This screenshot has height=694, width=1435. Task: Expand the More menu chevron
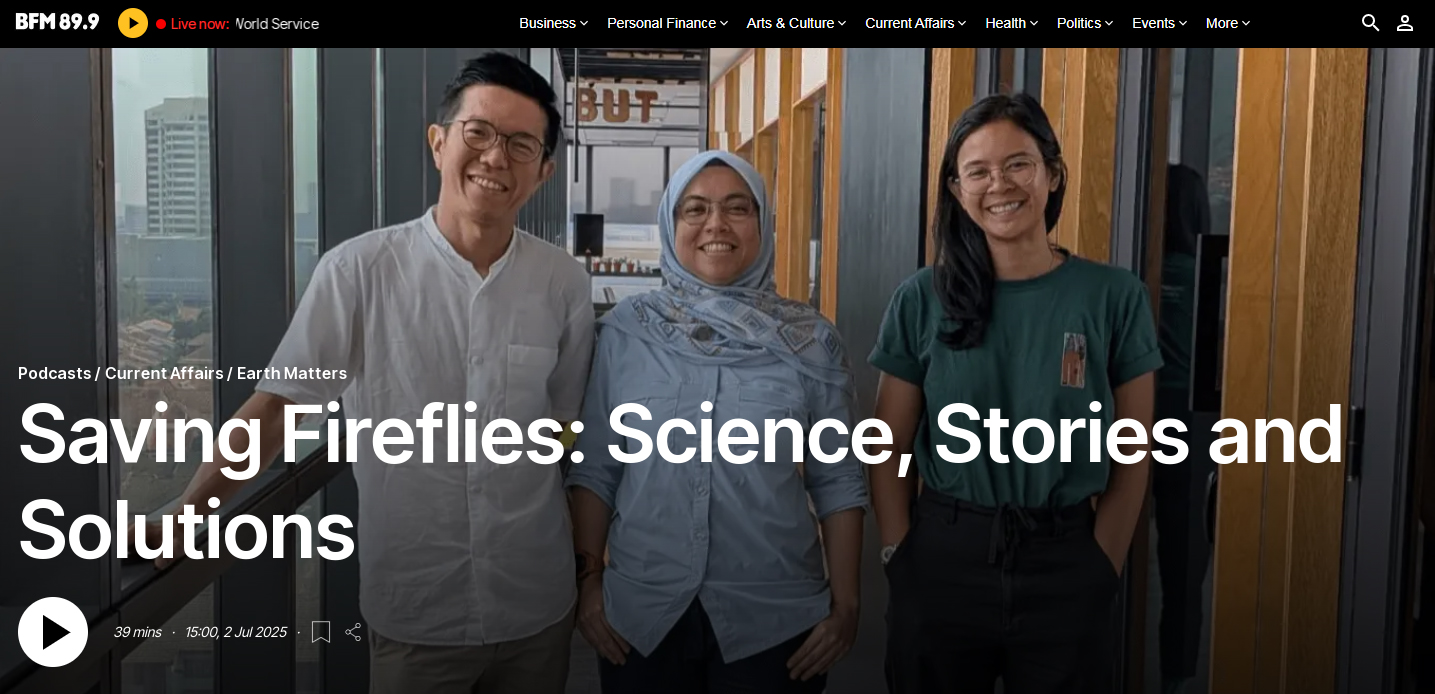tap(1246, 23)
